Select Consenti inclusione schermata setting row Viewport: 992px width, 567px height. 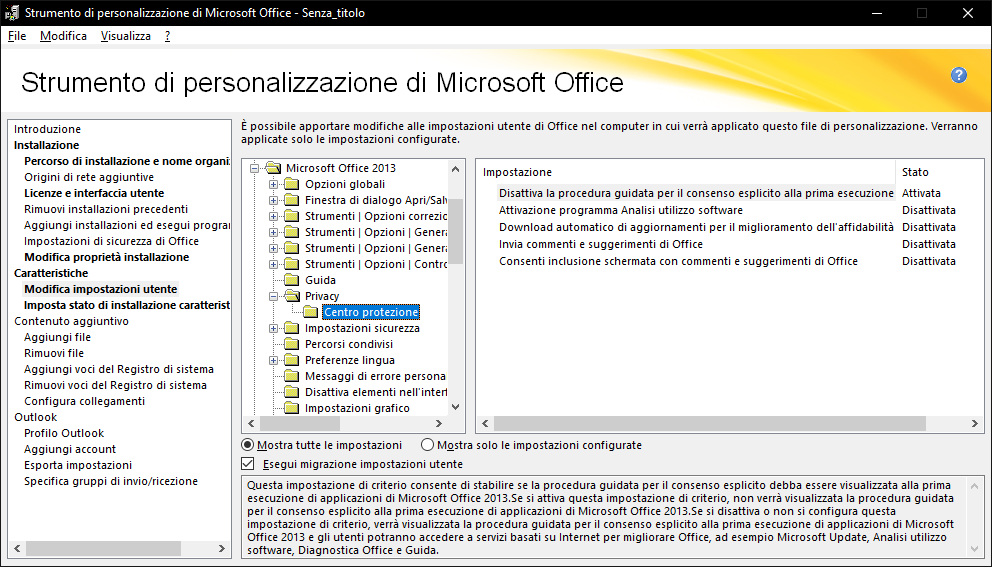pyautogui.click(x=678, y=261)
